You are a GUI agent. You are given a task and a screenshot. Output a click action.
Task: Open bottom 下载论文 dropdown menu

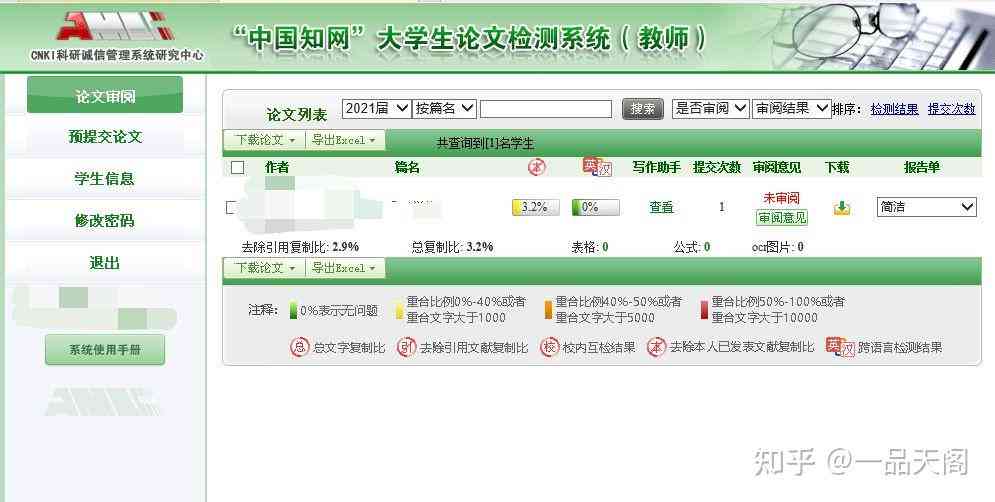(265, 268)
